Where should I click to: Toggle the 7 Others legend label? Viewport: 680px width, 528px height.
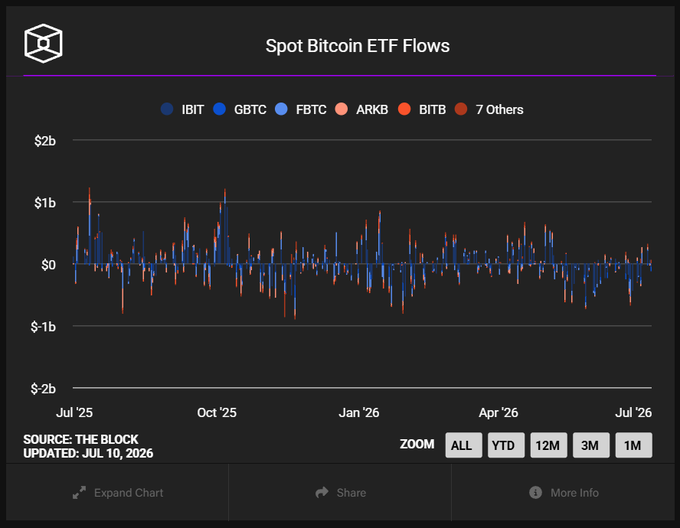pyautogui.click(x=500, y=110)
